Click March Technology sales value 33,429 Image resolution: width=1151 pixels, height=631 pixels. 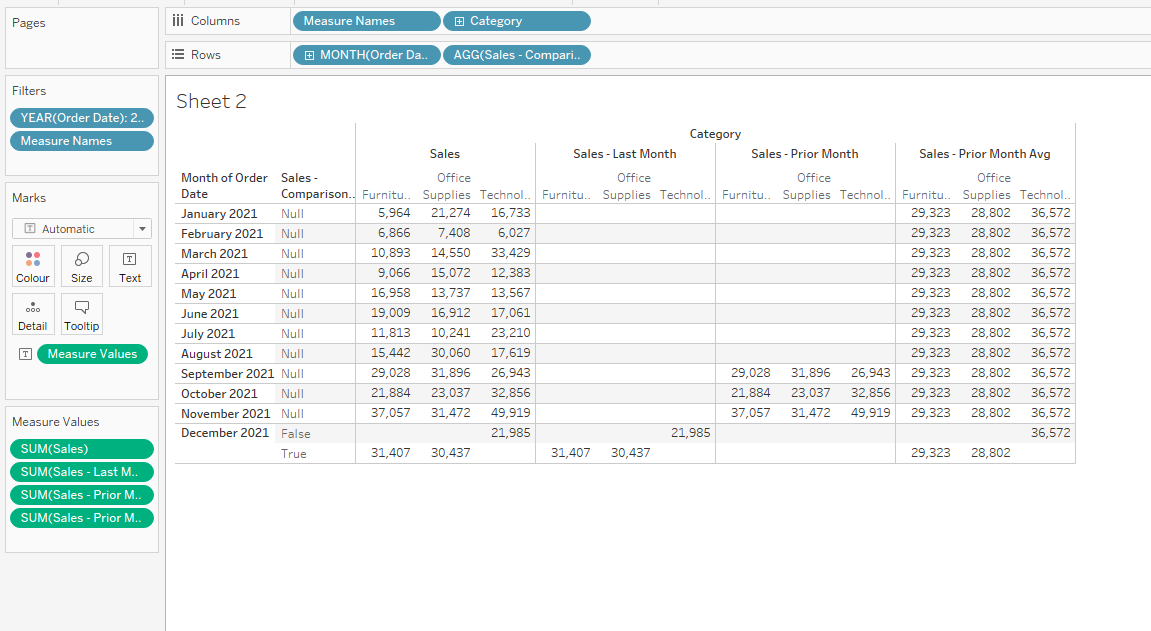coord(511,252)
